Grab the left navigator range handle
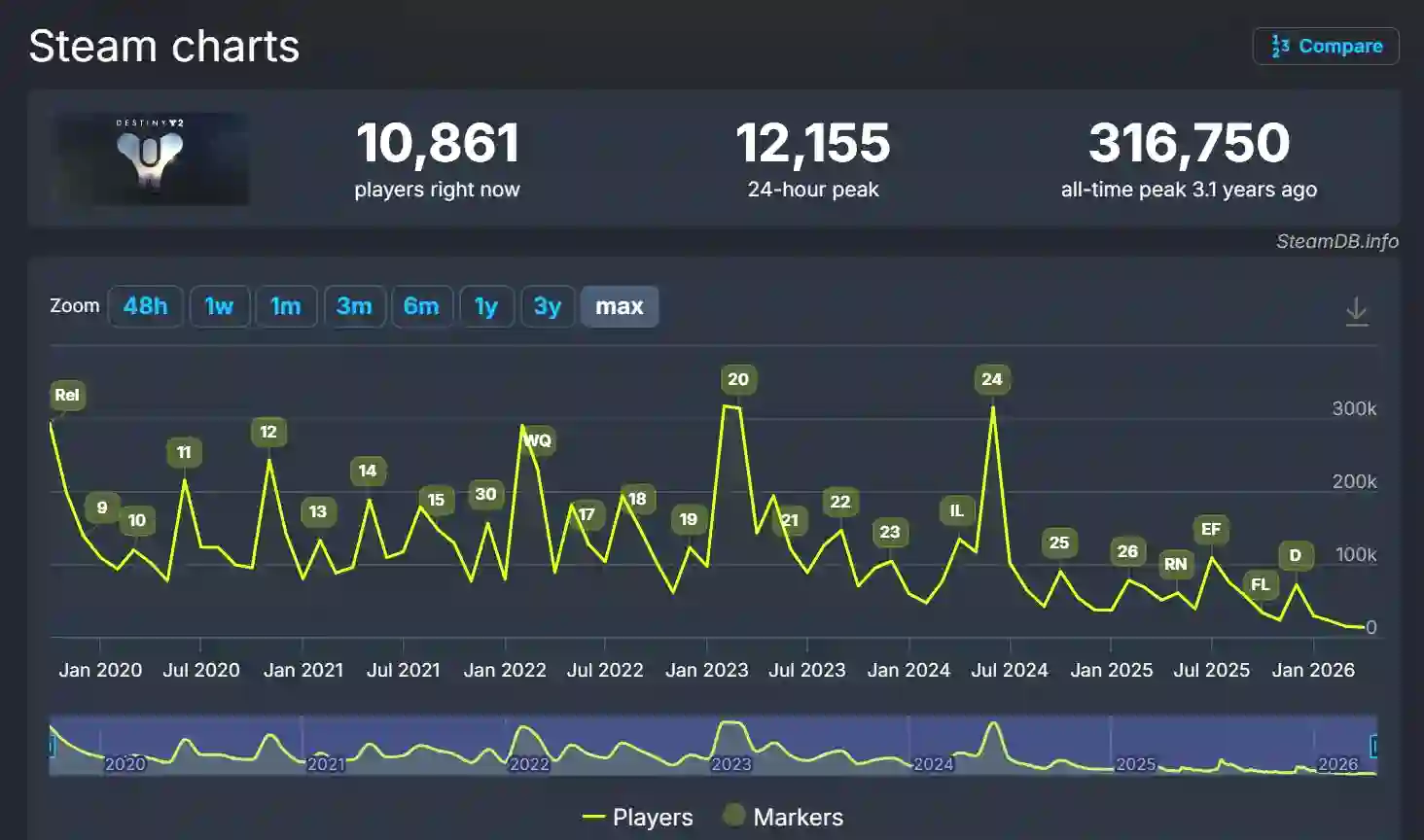This screenshot has width=1424, height=840. pyautogui.click(x=51, y=746)
